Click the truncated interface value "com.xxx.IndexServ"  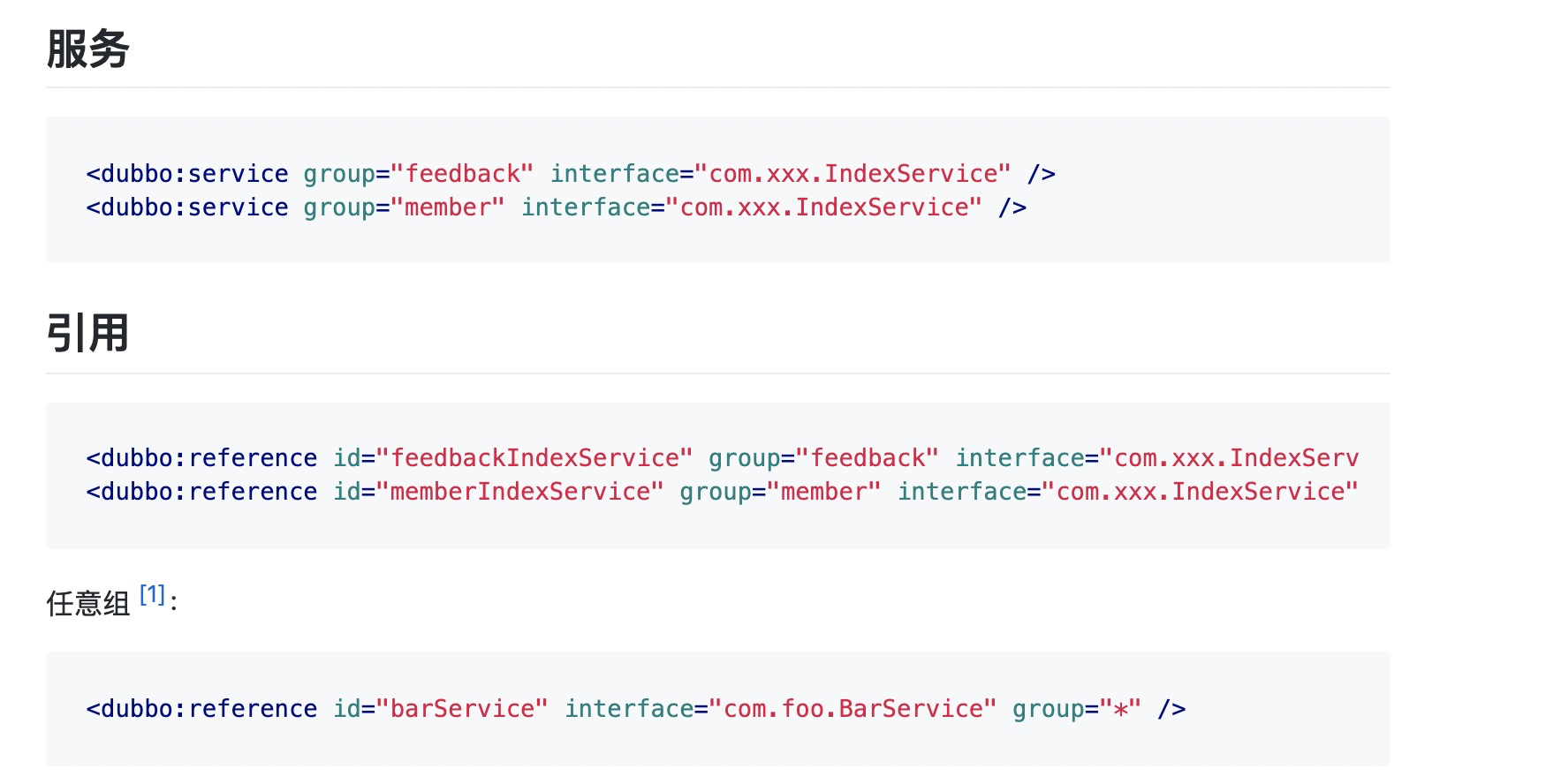click(x=1229, y=458)
